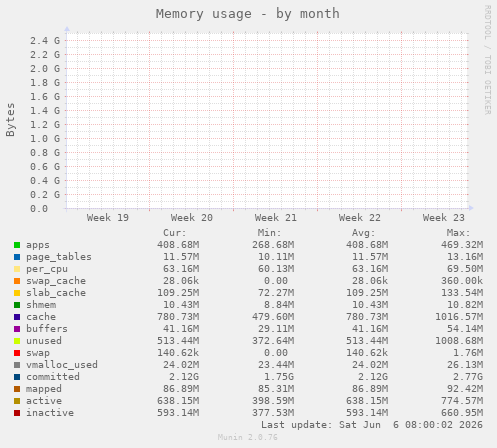Click the inactive Max value 660.95M

coord(462,413)
